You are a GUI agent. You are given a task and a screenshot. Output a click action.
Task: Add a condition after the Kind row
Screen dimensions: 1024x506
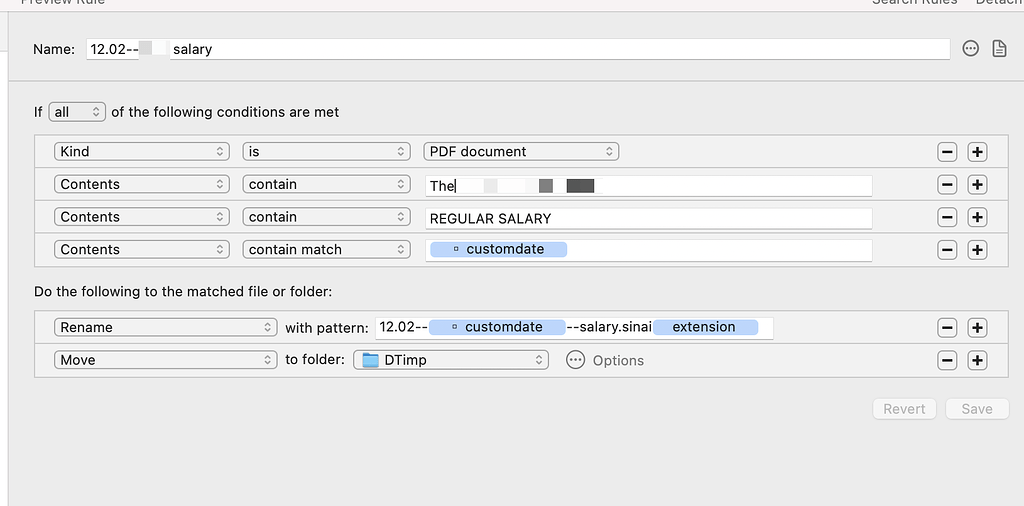click(977, 152)
